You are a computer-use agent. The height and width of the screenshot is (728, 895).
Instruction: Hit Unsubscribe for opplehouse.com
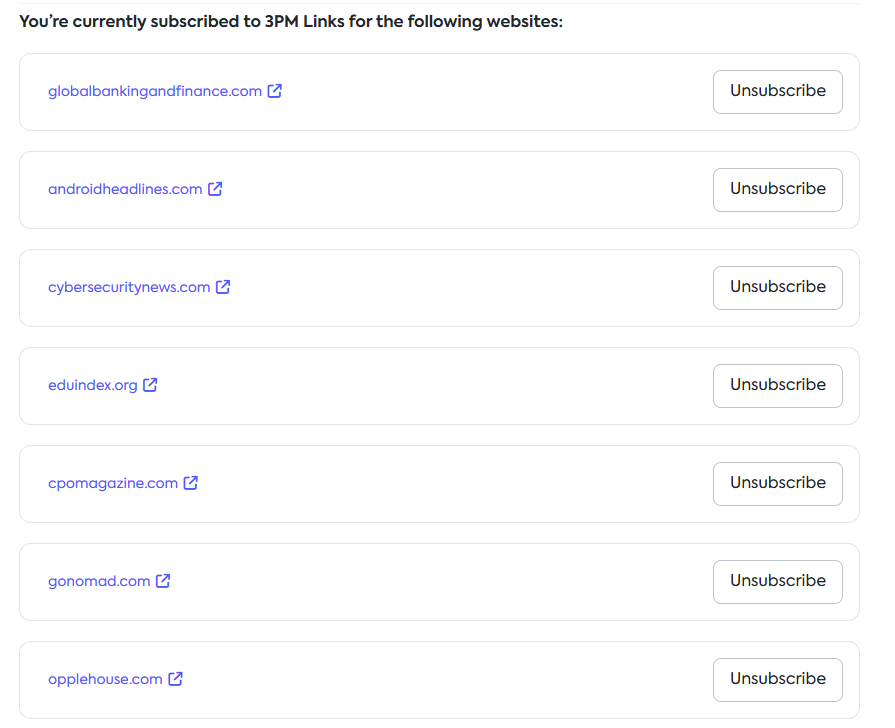(x=777, y=679)
